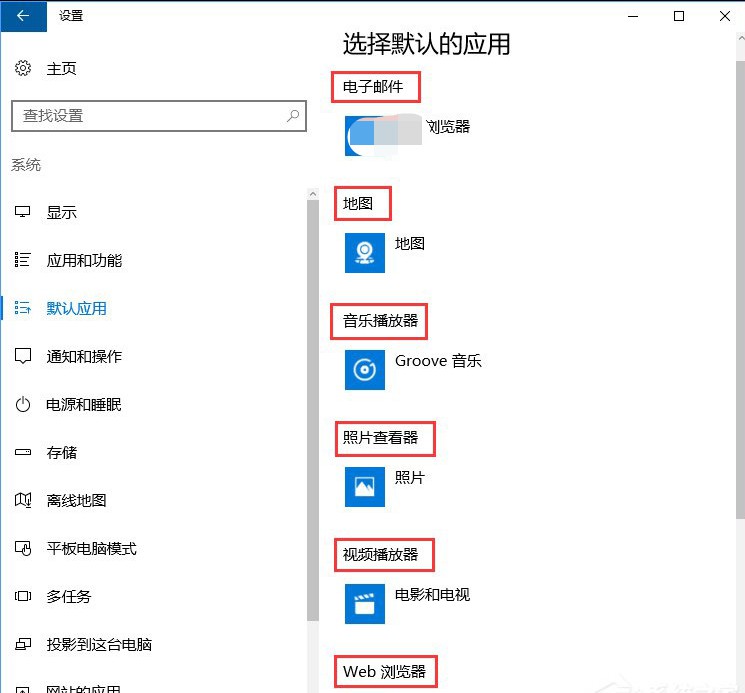The width and height of the screenshot is (745, 693).
Task: Select 默认应用 sidebar item
Action: coord(76,309)
